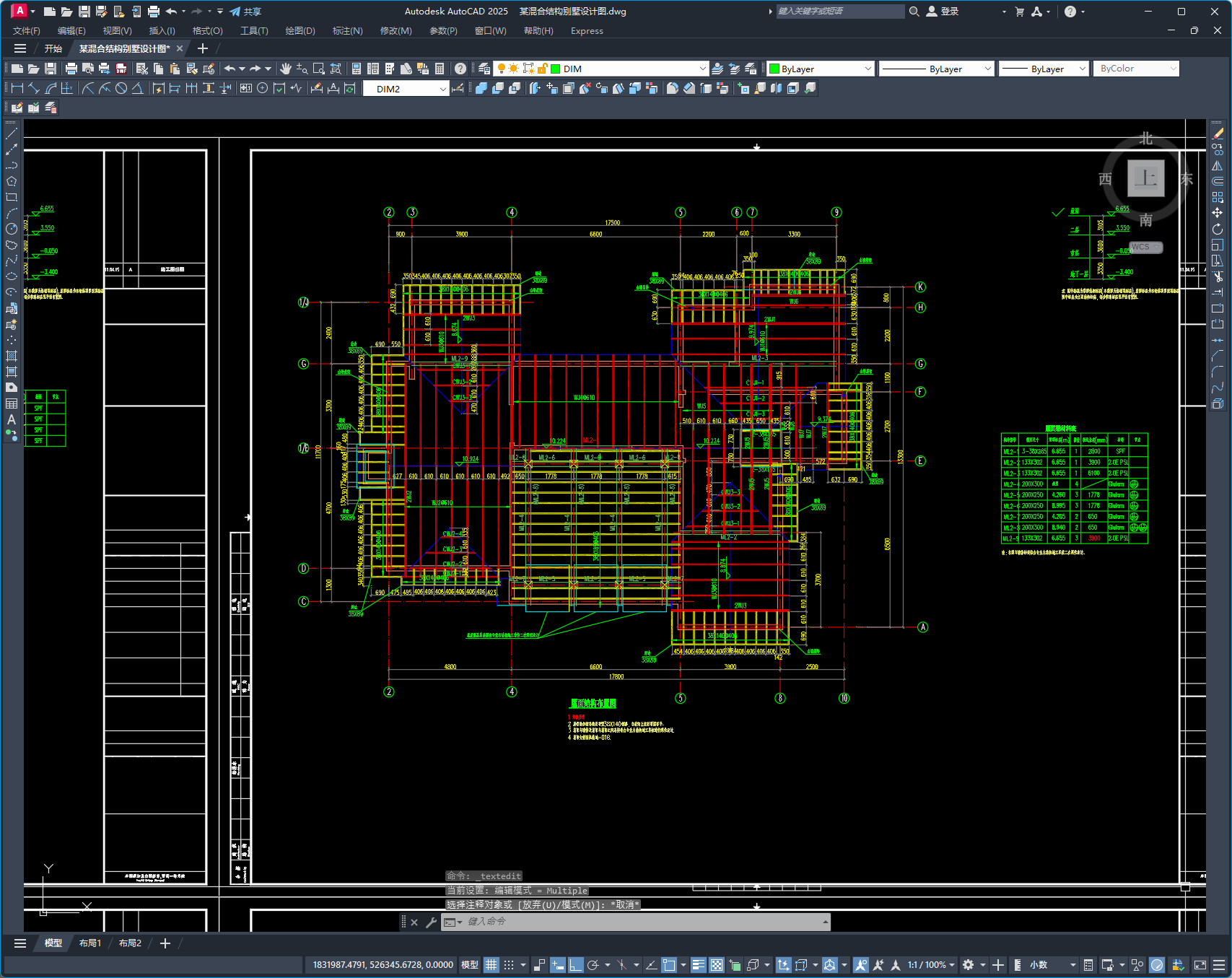1232x978 pixels.
Task: Select the Rotate tool in modify toolbar
Action: pos(1218,229)
